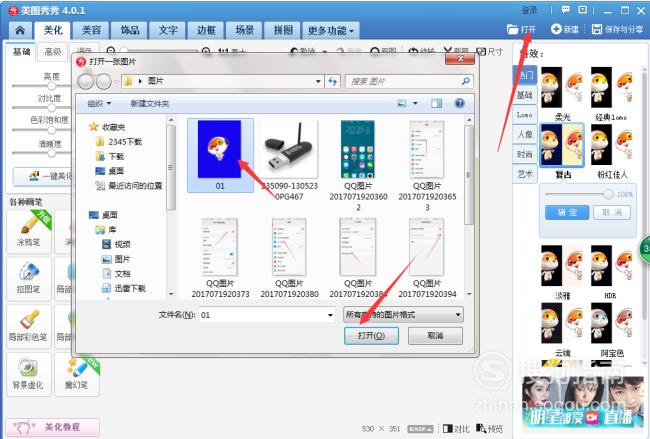650x439 pixels.
Task: Click the 搜索 图片 search field
Action: tap(409, 81)
